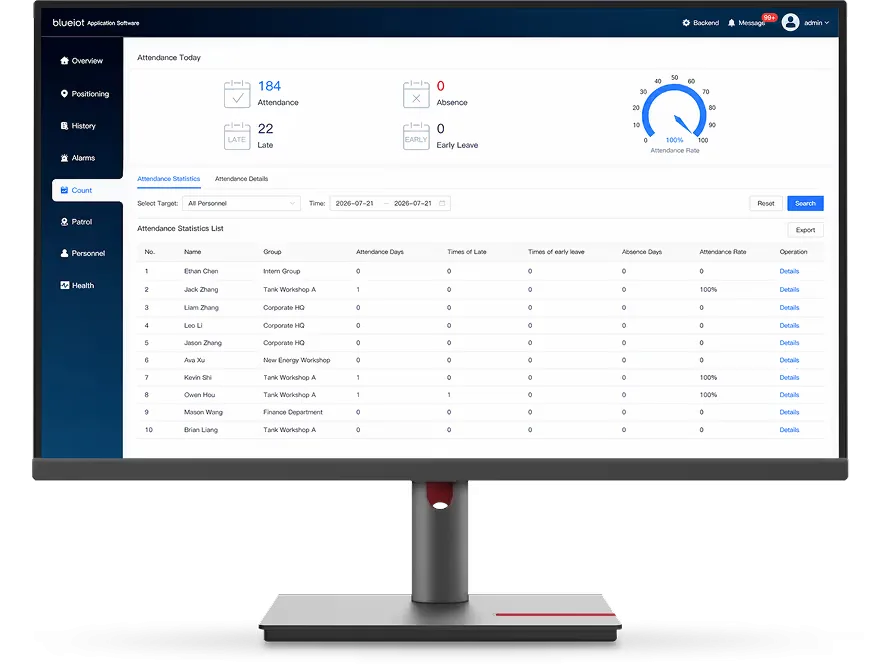Click the 184 attendance count
Screen dimensions: 880x668
click(269, 86)
